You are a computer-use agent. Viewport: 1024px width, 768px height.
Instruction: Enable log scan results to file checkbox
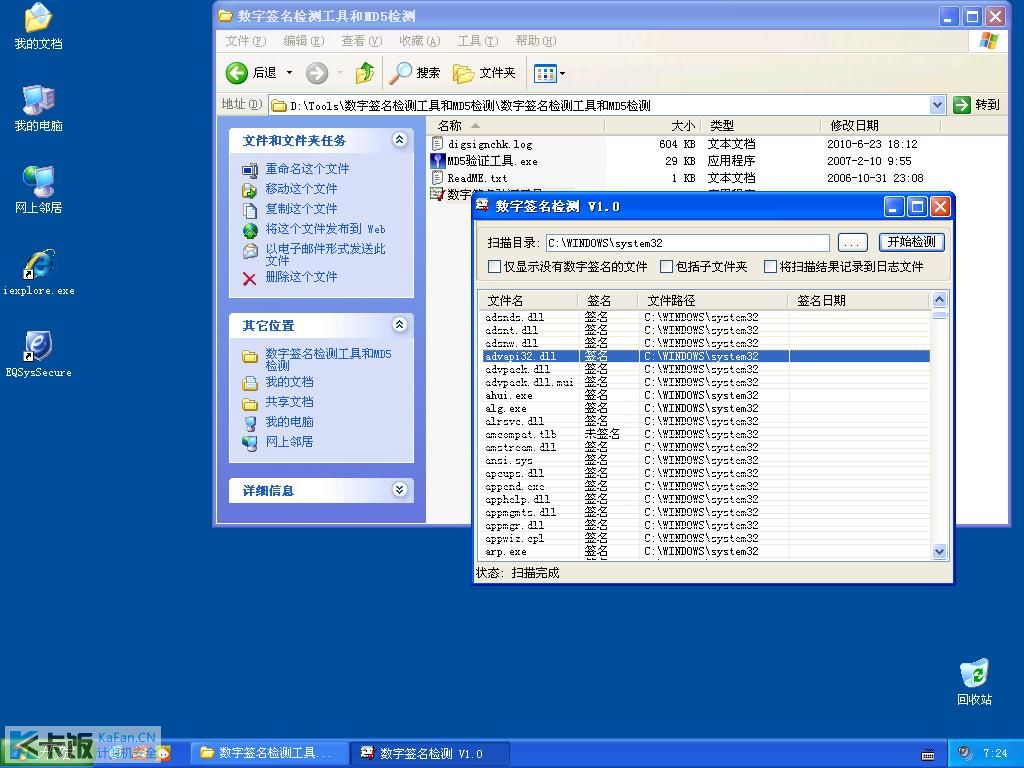pyautogui.click(x=771, y=266)
